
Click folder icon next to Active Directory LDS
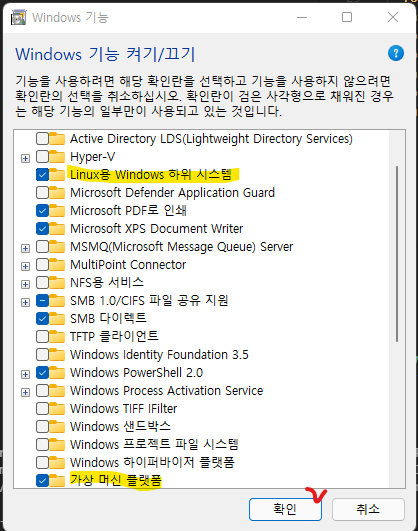(x=57, y=139)
